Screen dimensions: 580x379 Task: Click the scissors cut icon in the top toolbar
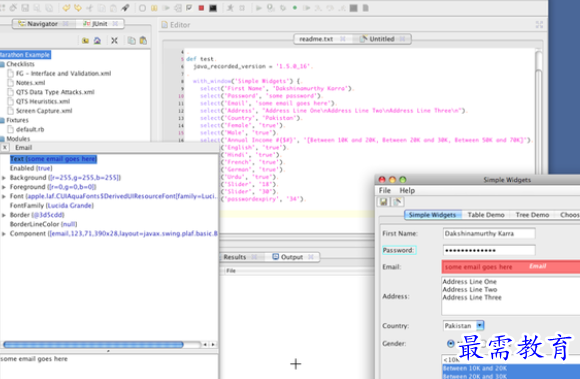coord(90,8)
